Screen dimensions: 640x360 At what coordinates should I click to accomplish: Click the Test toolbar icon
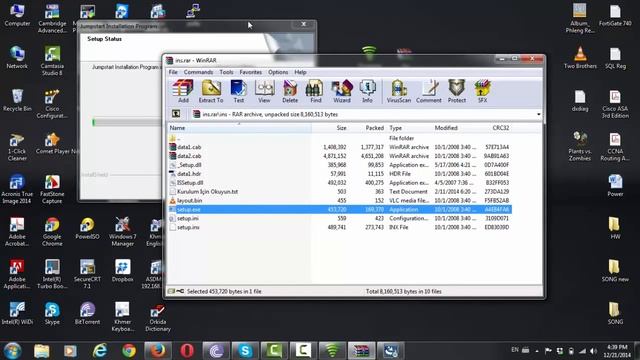coord(238,91)
